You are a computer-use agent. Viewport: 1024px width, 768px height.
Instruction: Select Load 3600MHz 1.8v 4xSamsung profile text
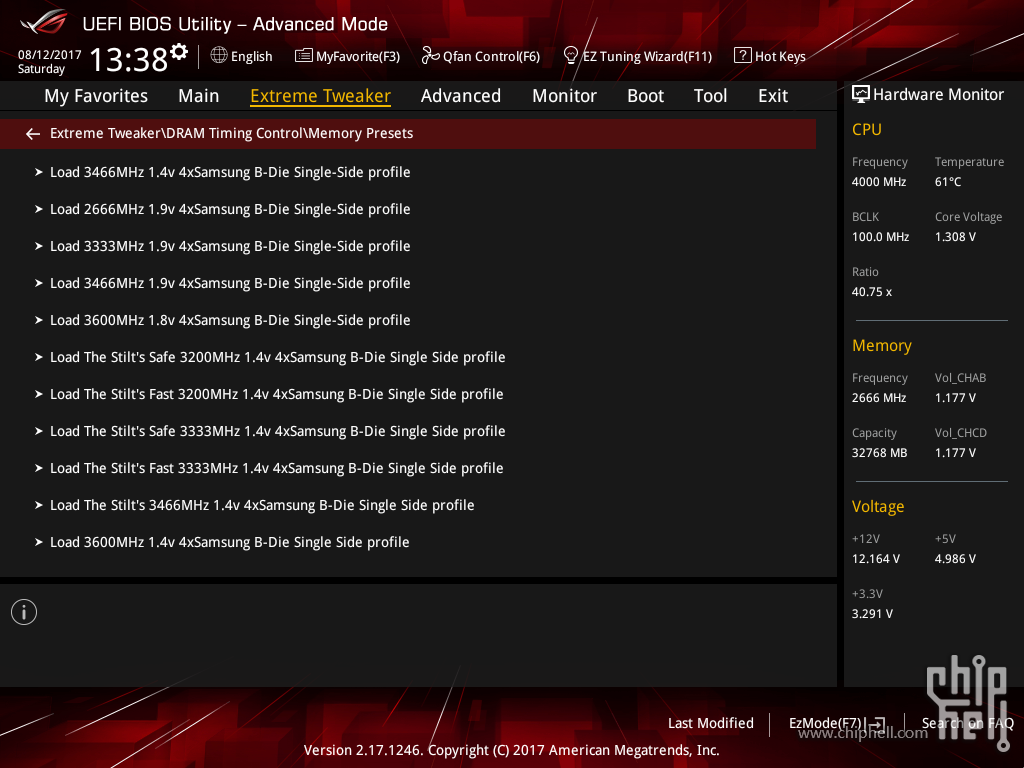tap(230, 321)
